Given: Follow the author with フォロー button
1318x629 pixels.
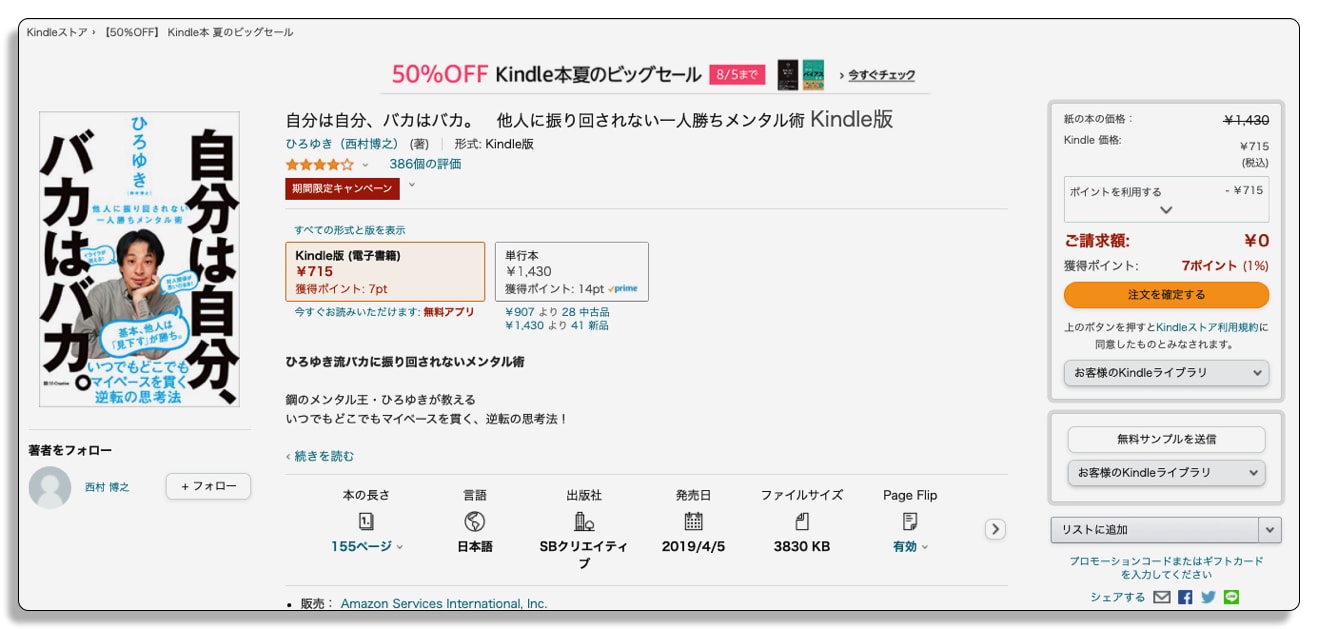Looking at the screenshot, I should click(x=208, y=486).
